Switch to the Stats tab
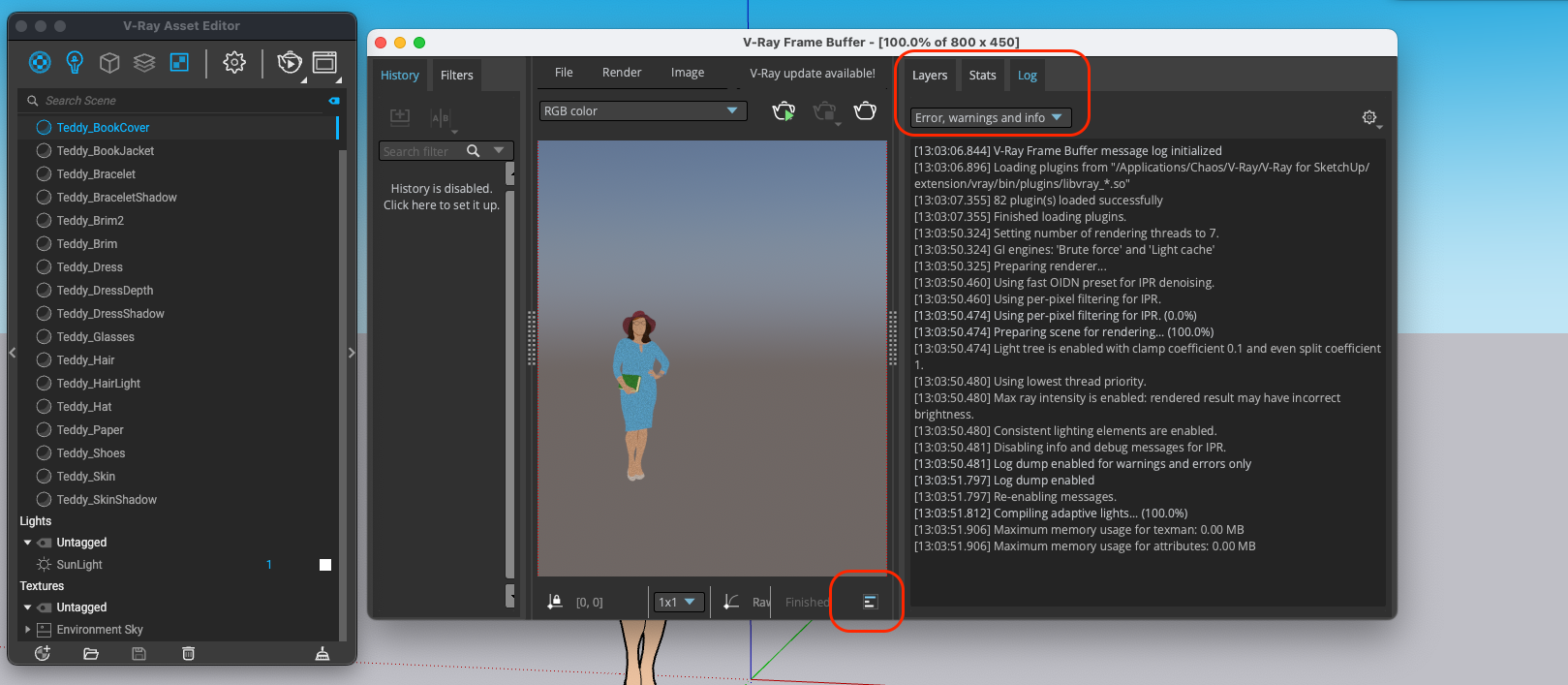 click(x=983, y=76)
